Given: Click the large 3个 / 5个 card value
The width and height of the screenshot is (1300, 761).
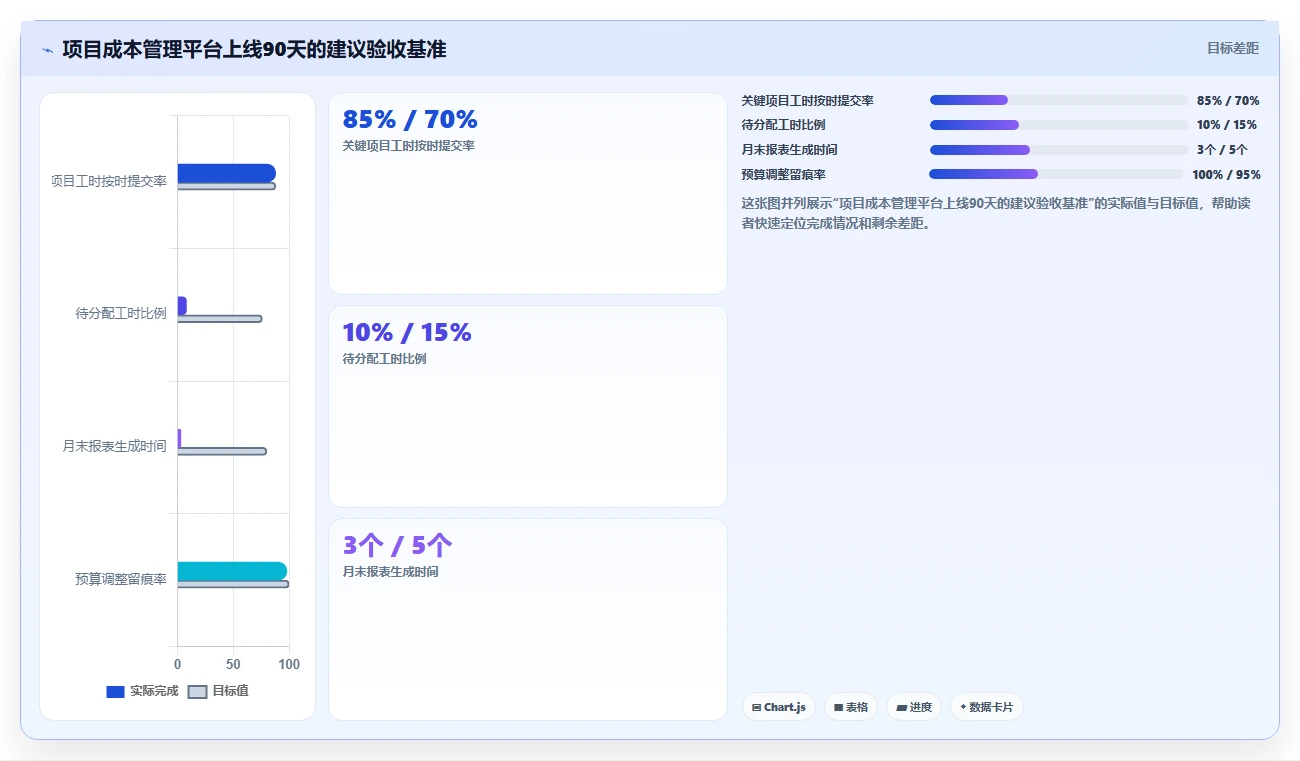Looking at the screenshot, I should pyautogui.click(x=397, y=546).
